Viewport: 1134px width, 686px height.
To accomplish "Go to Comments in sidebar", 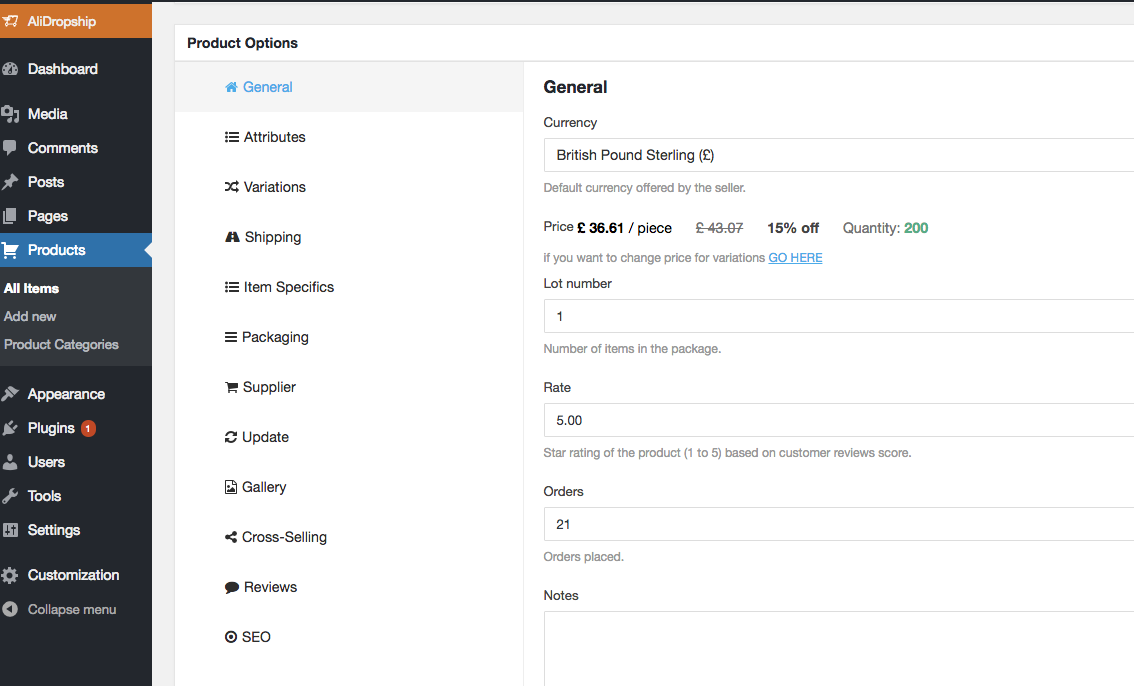I will coord(76,147).
